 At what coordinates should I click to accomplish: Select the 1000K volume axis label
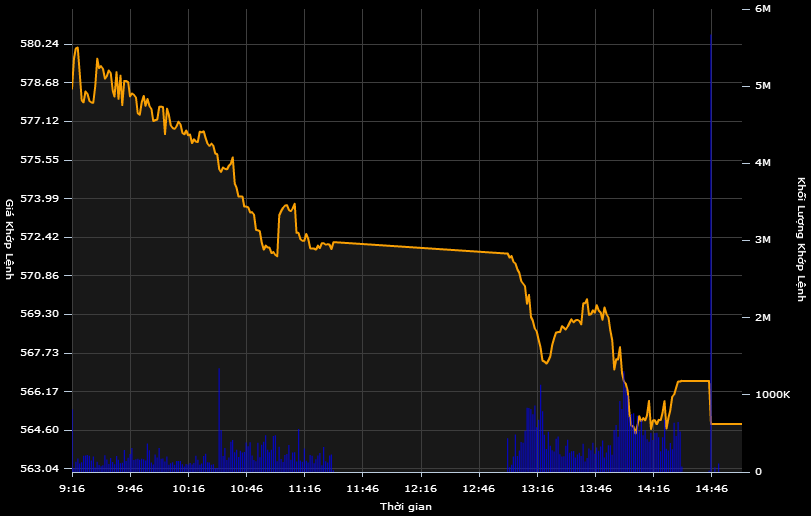click(771, 395)
